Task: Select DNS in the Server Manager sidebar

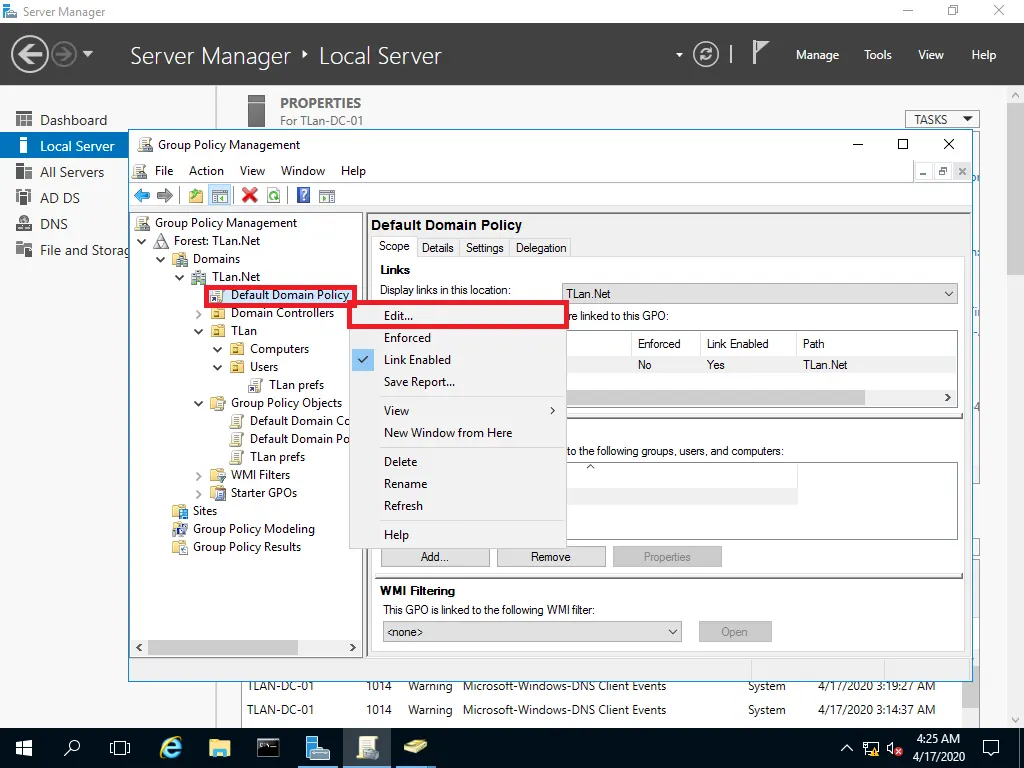Action: (54, 224)
